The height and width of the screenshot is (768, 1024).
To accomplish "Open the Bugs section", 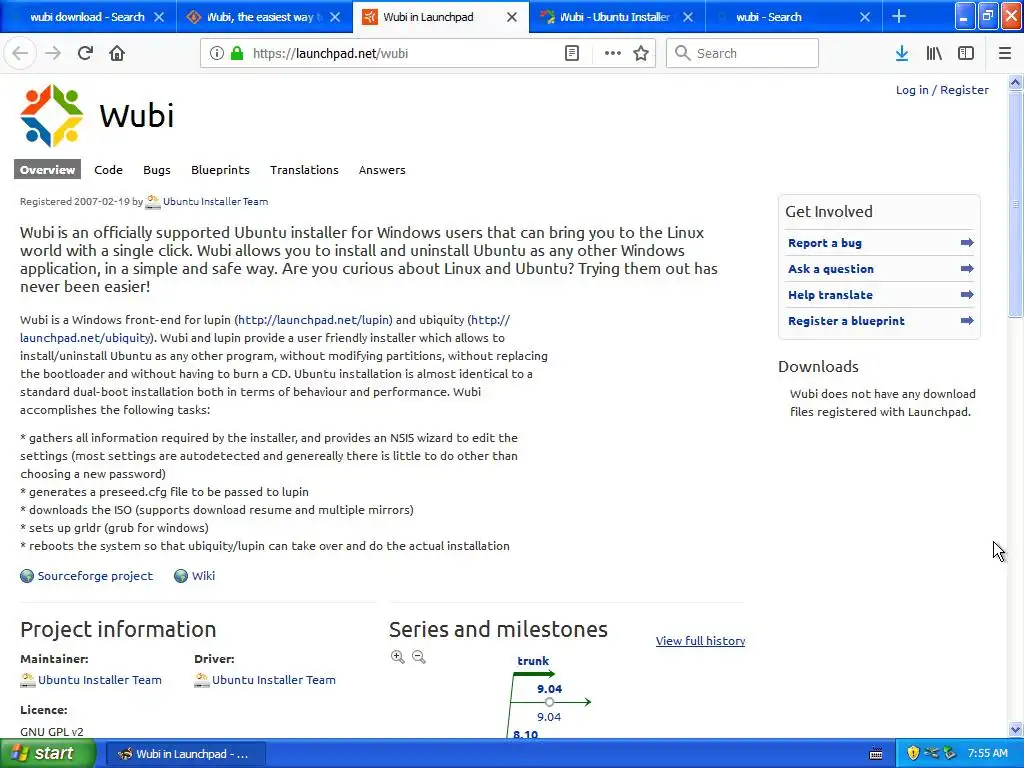I will (157, 170).
